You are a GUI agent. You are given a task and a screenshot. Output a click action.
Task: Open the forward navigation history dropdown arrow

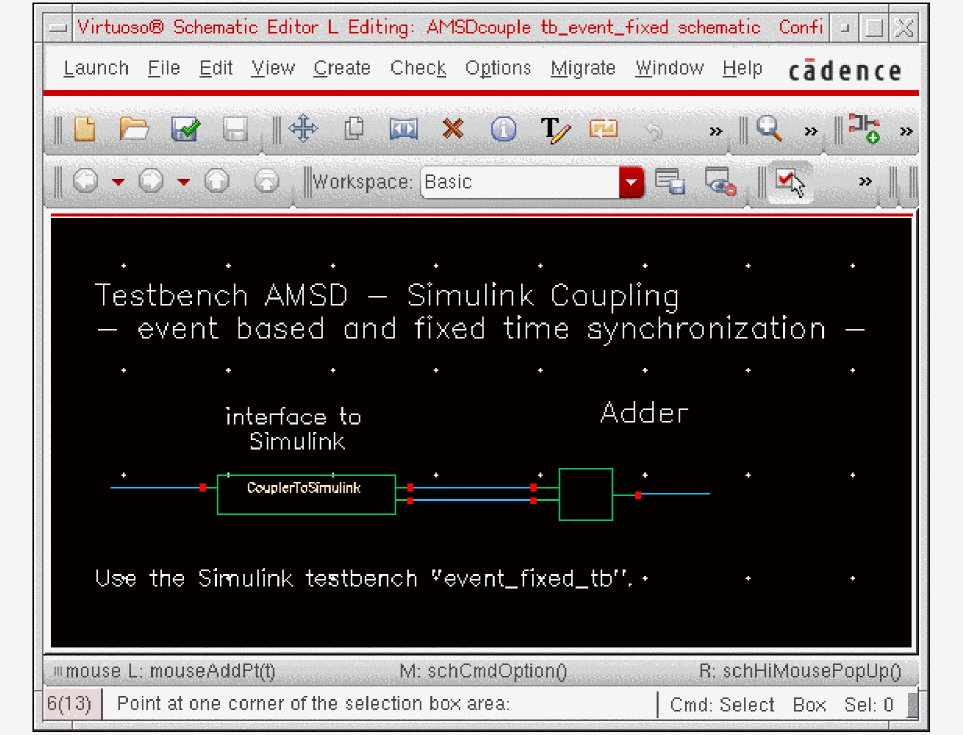point(183,182)
